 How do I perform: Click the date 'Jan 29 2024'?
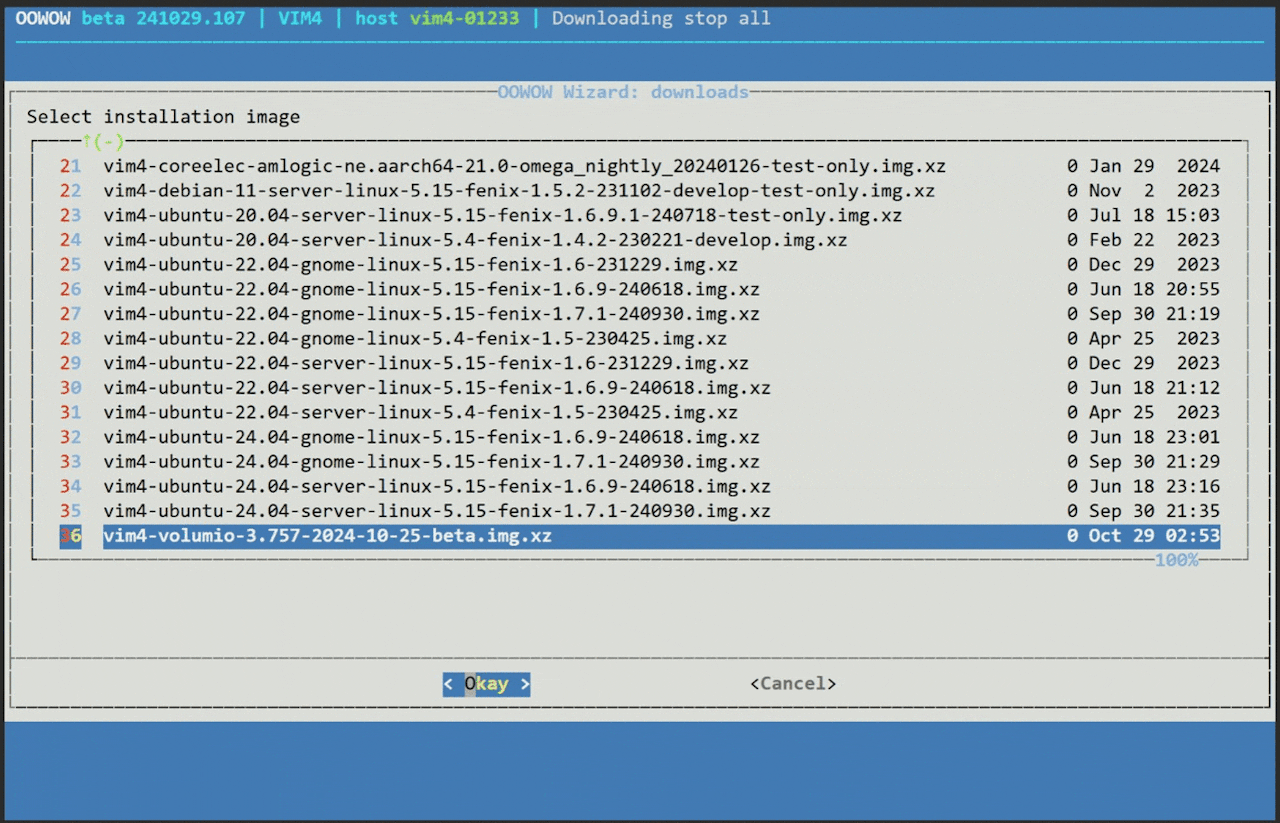pyautogui.click(x=1154, y=166)
